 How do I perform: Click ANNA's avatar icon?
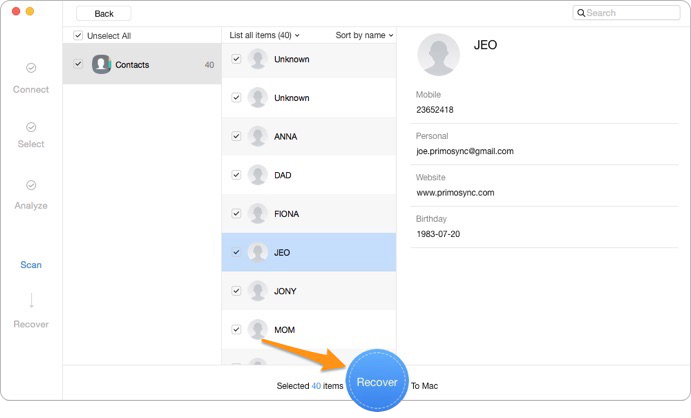pos(257,137)
